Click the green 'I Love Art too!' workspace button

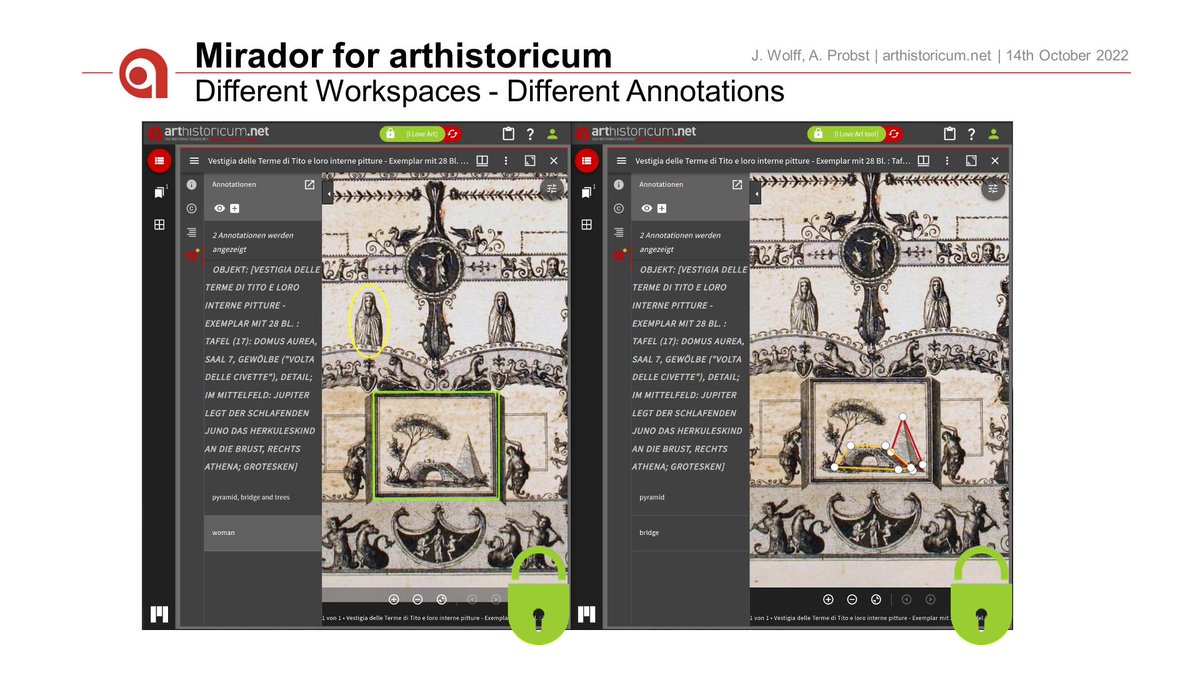846,134
